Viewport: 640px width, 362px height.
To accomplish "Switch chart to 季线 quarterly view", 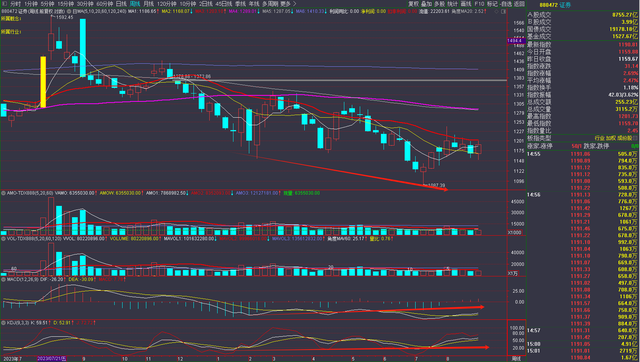I will (240, 4).
